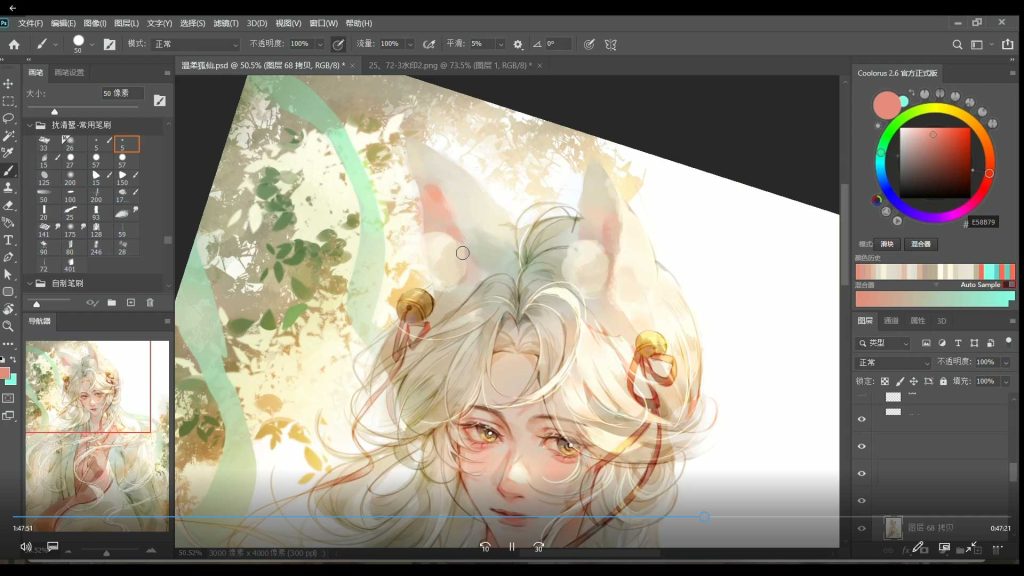Click the brush size slider
Viewport: 1024px width, 576px height.
coord(85,106)
